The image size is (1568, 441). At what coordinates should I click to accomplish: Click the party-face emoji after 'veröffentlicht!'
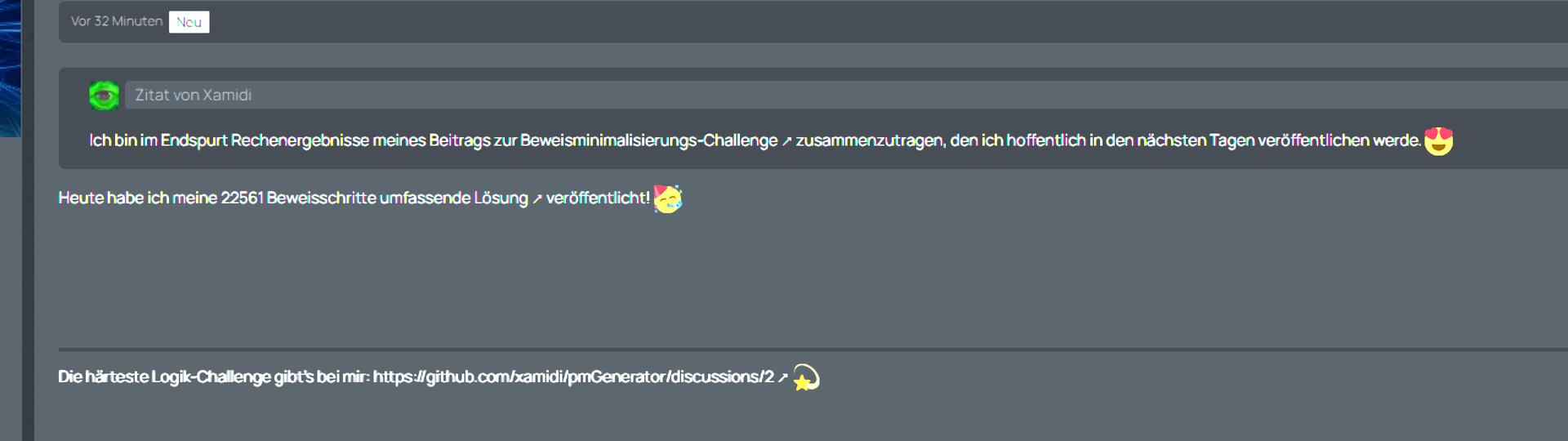pyautogui.click(x=667, y=198)
